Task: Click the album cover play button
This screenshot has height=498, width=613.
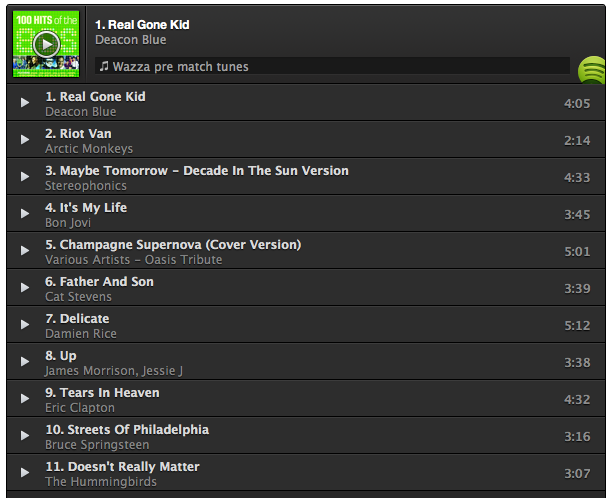Action: coord(46,44)
